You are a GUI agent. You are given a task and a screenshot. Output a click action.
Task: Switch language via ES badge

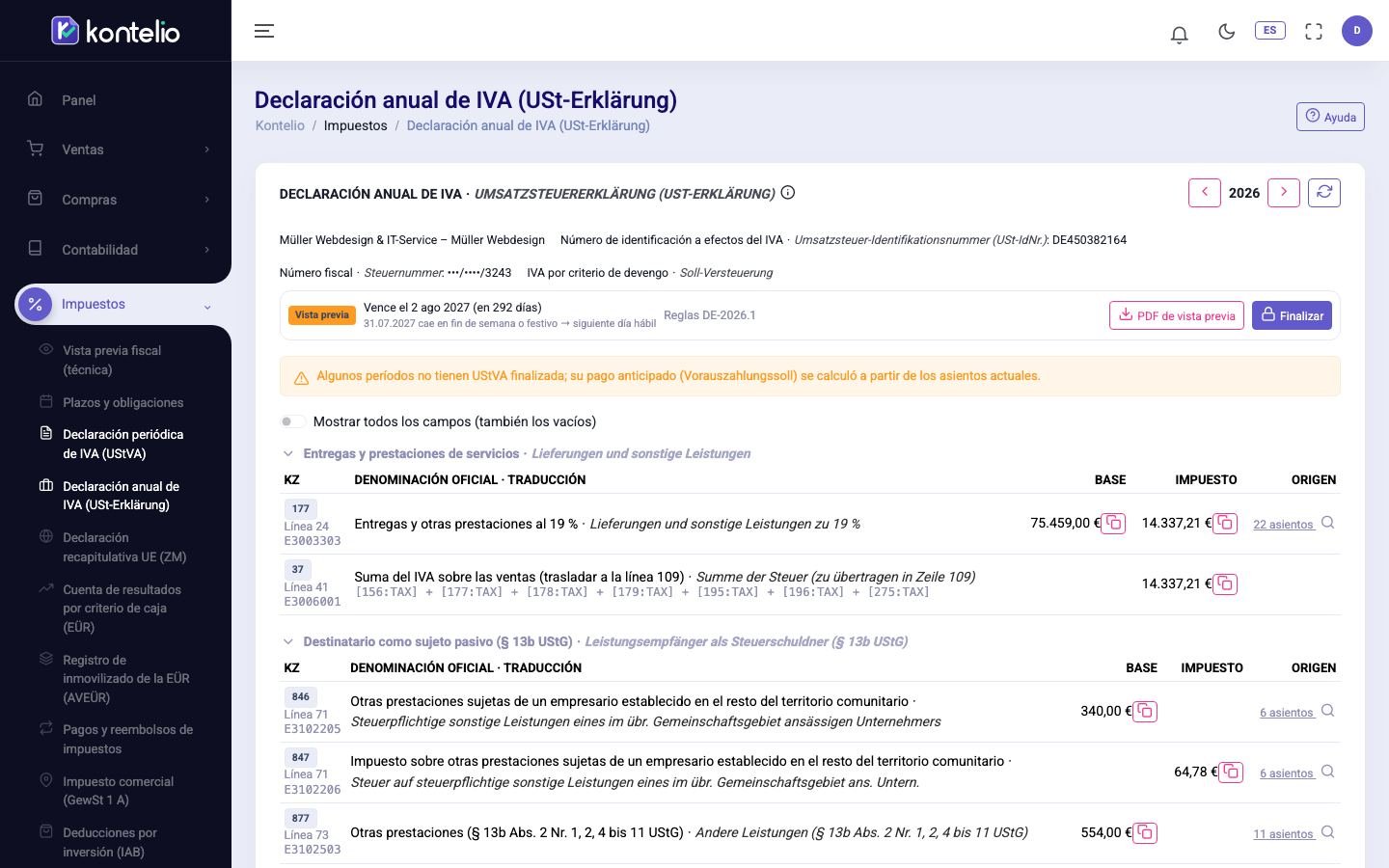pyautogui.click(x=1270, y=31)
